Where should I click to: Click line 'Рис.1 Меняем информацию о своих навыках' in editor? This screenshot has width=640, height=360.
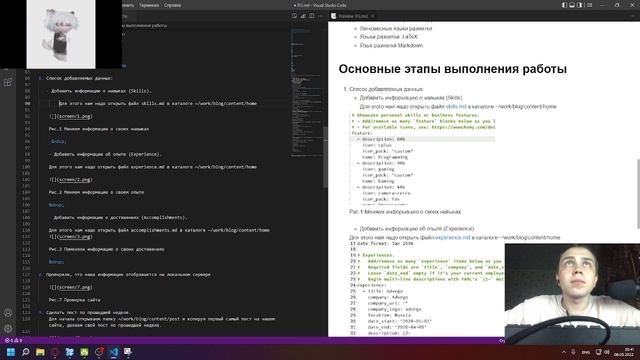point(99,129)
